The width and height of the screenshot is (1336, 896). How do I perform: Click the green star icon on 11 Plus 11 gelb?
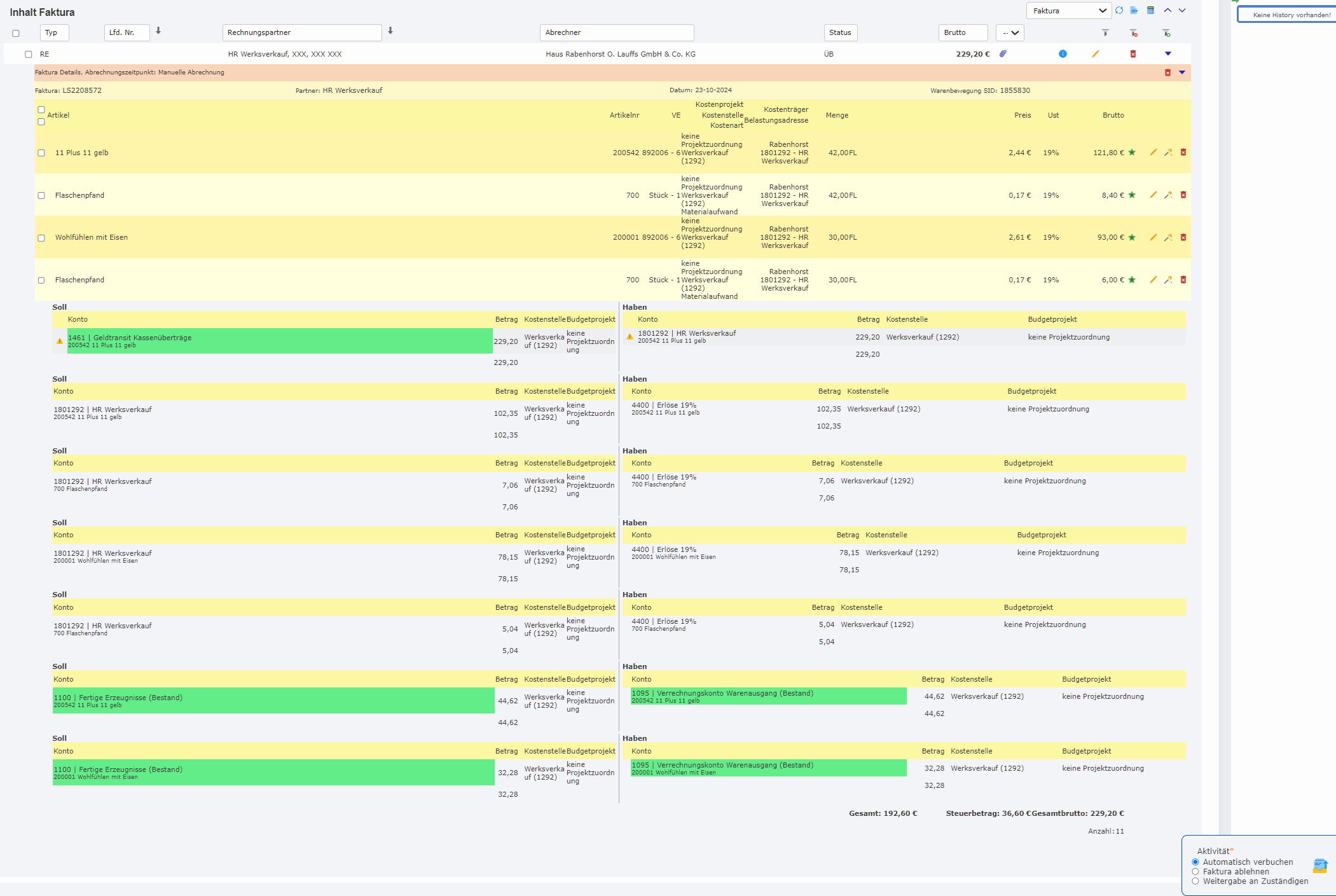1131,153
